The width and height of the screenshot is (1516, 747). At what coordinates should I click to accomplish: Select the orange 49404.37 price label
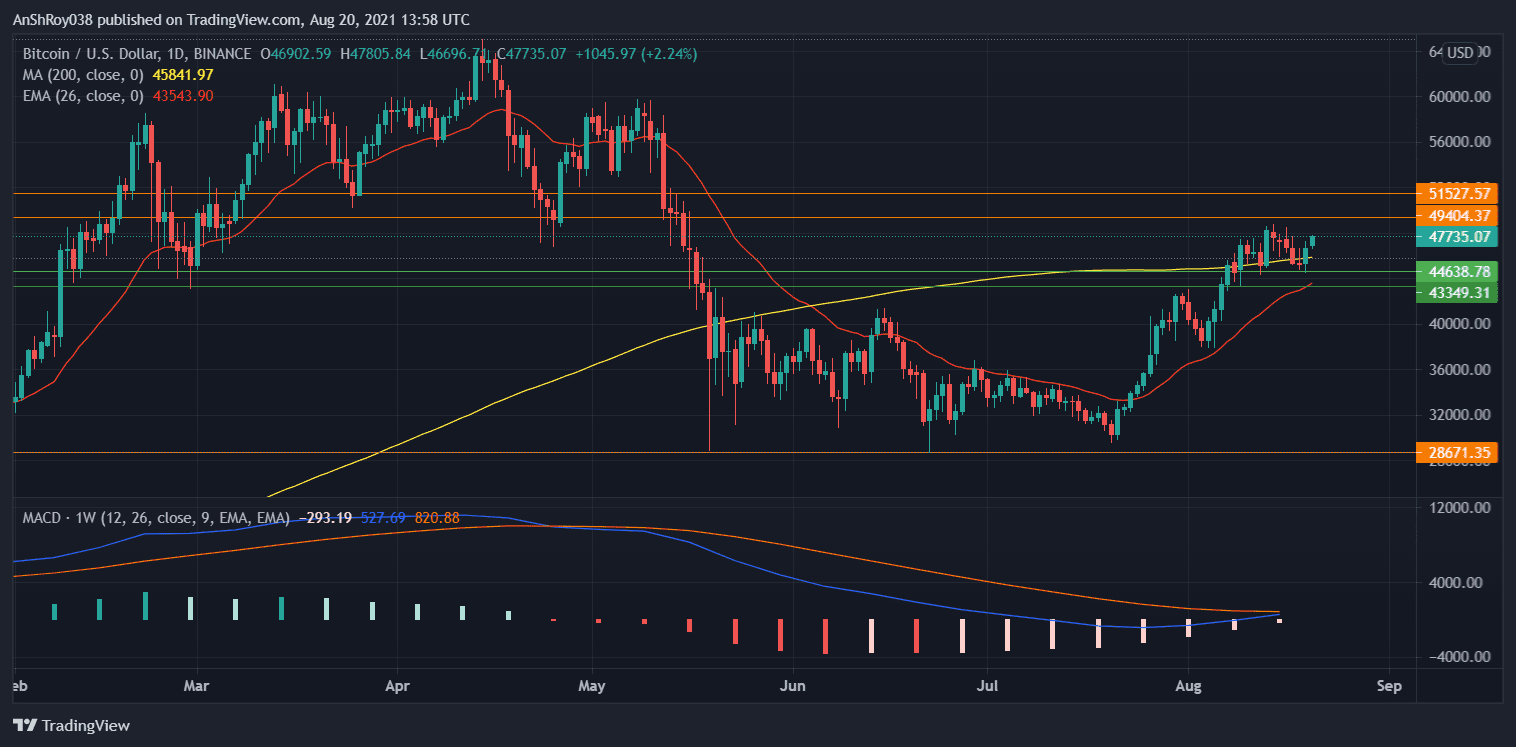click(x=1459, y=216)
